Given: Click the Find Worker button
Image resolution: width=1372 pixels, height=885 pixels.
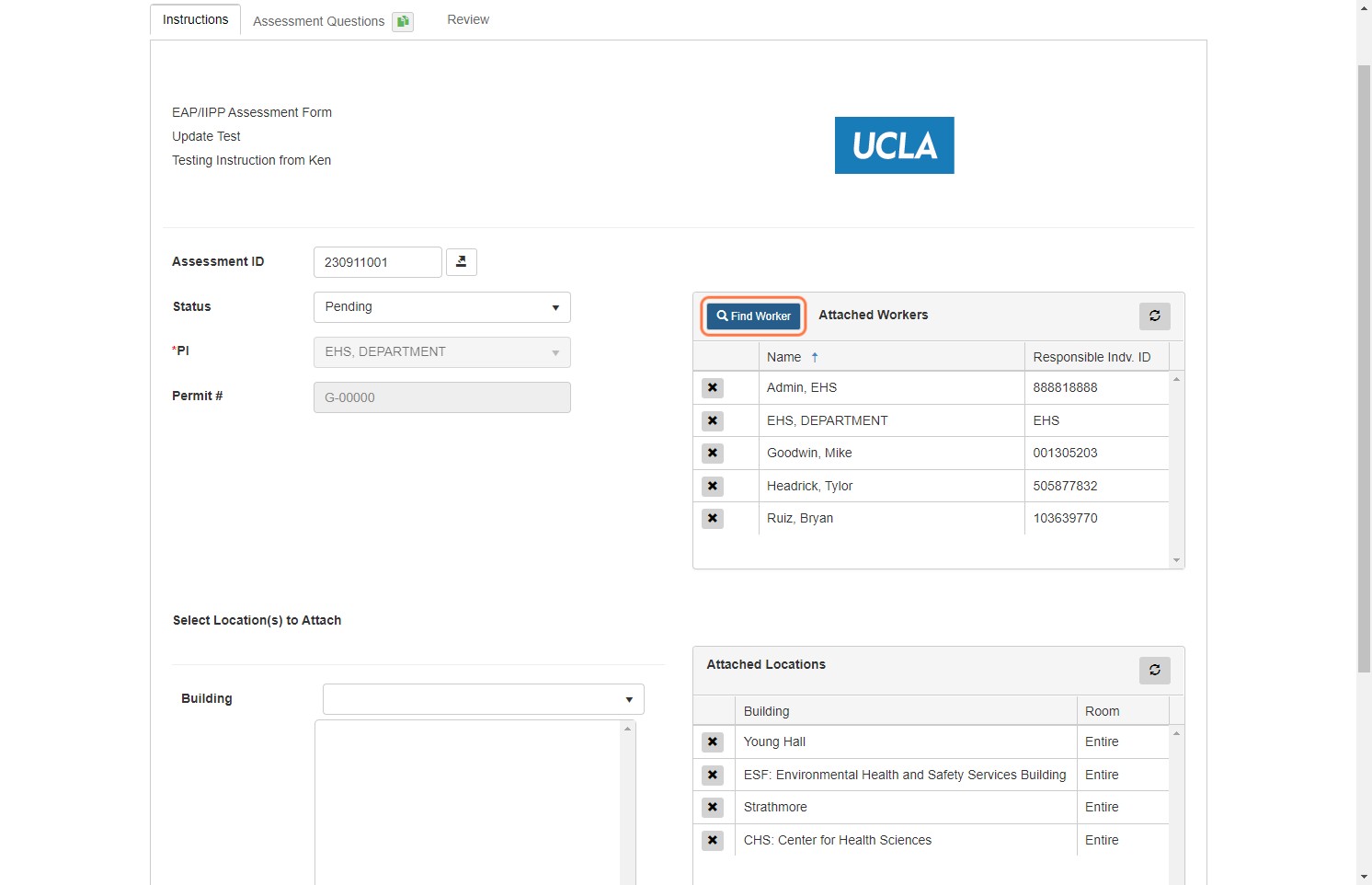Looking at the screenshot, I should (754, 316).
